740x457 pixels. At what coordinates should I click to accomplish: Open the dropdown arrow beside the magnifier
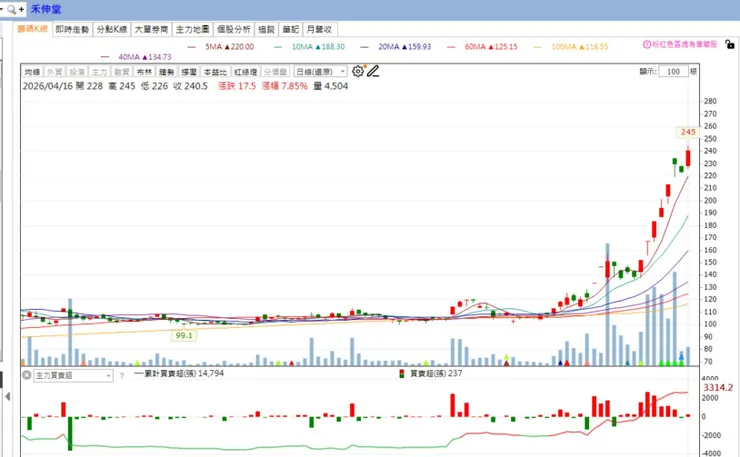click(x=2, y=9)
